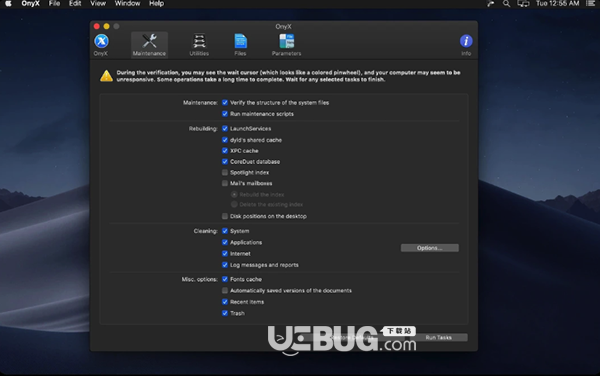The image size is (600, 376).
Task: Click the menu bar clock Tue 12:55 AM
Action: 558,4
